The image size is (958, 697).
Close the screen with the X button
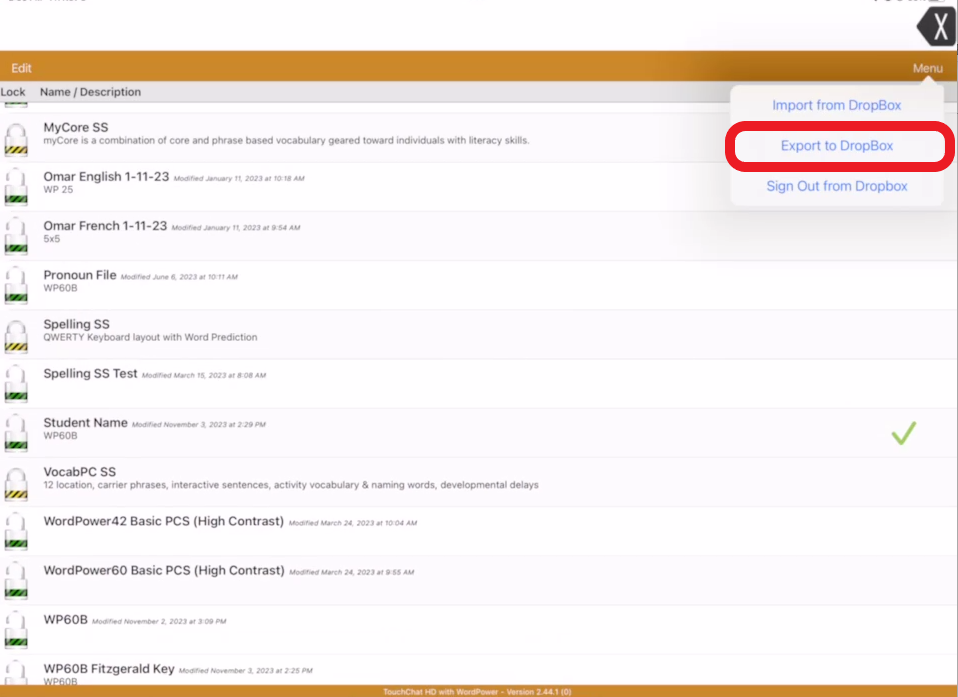point(937,27)
